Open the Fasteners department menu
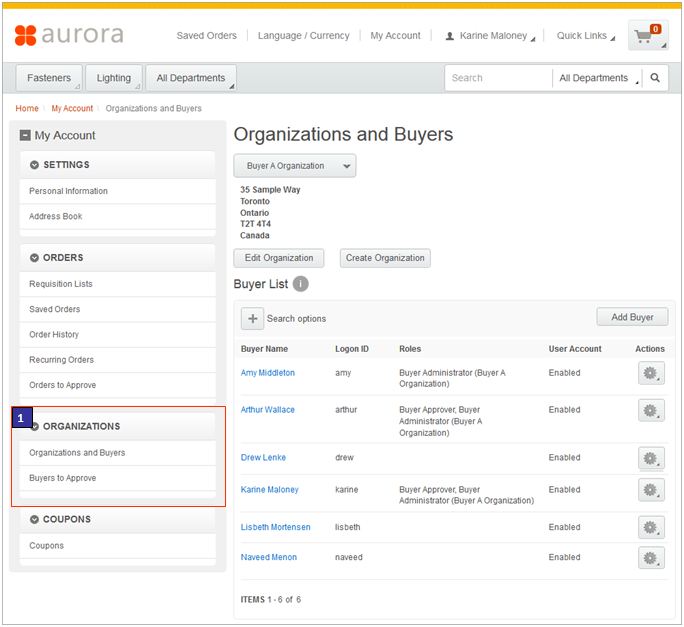 [x=49, y=78]
